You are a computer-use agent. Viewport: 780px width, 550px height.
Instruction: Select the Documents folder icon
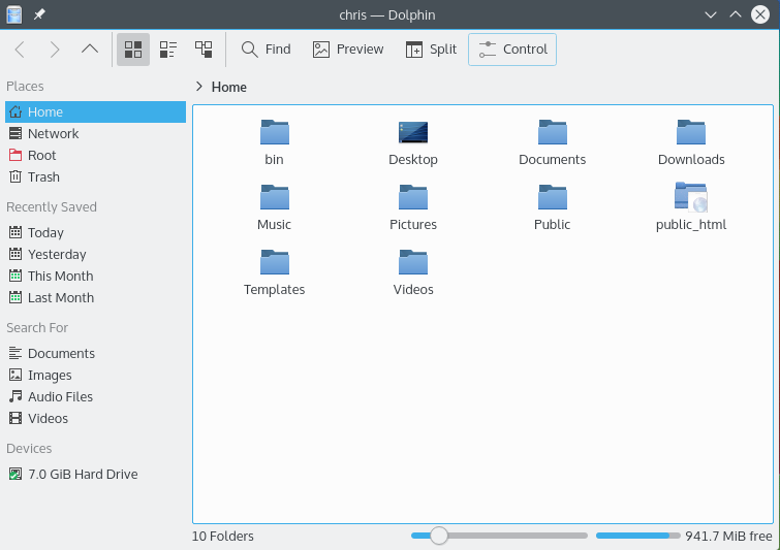552,132
